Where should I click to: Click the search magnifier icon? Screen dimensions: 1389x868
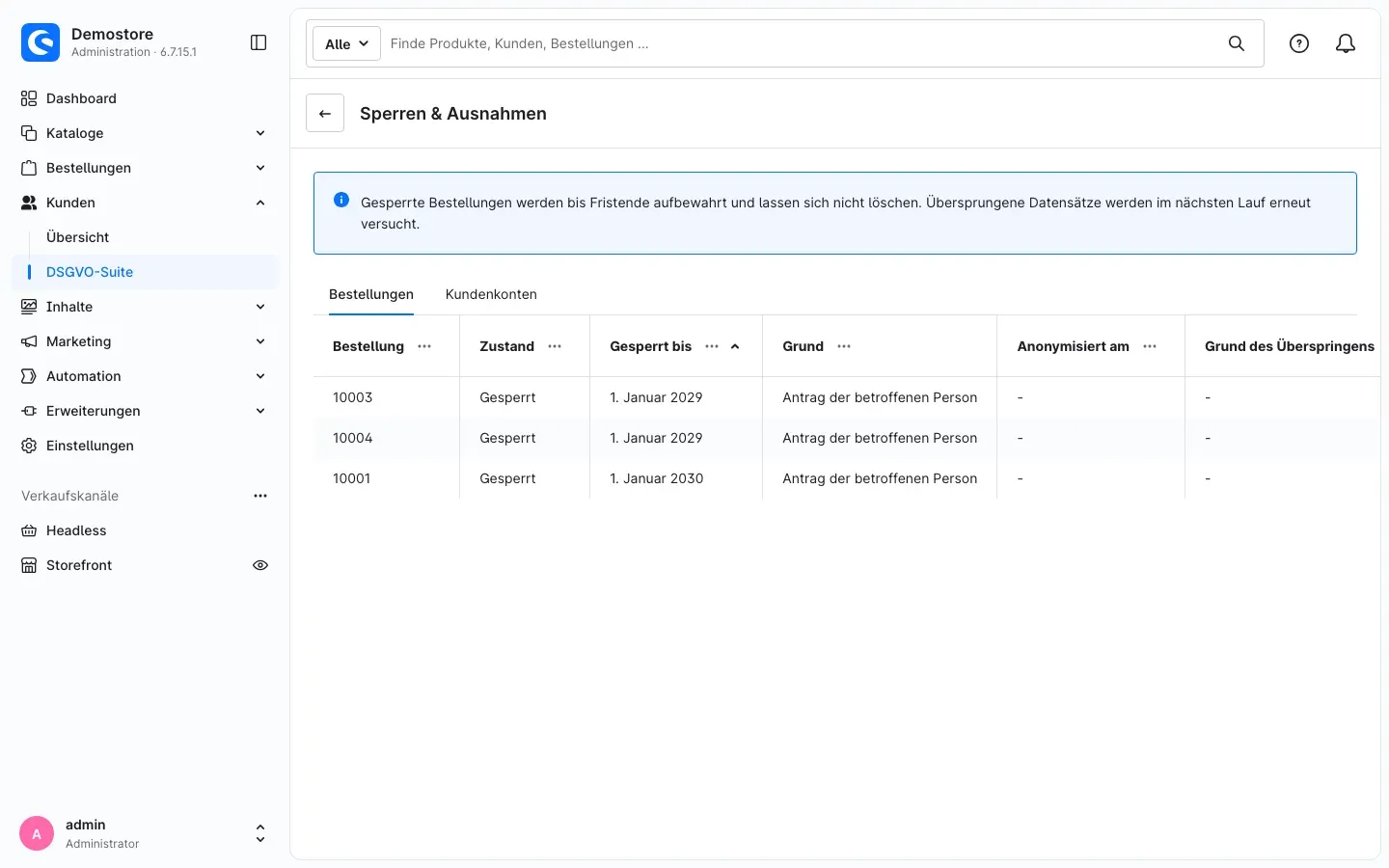tap(1237, 43)
